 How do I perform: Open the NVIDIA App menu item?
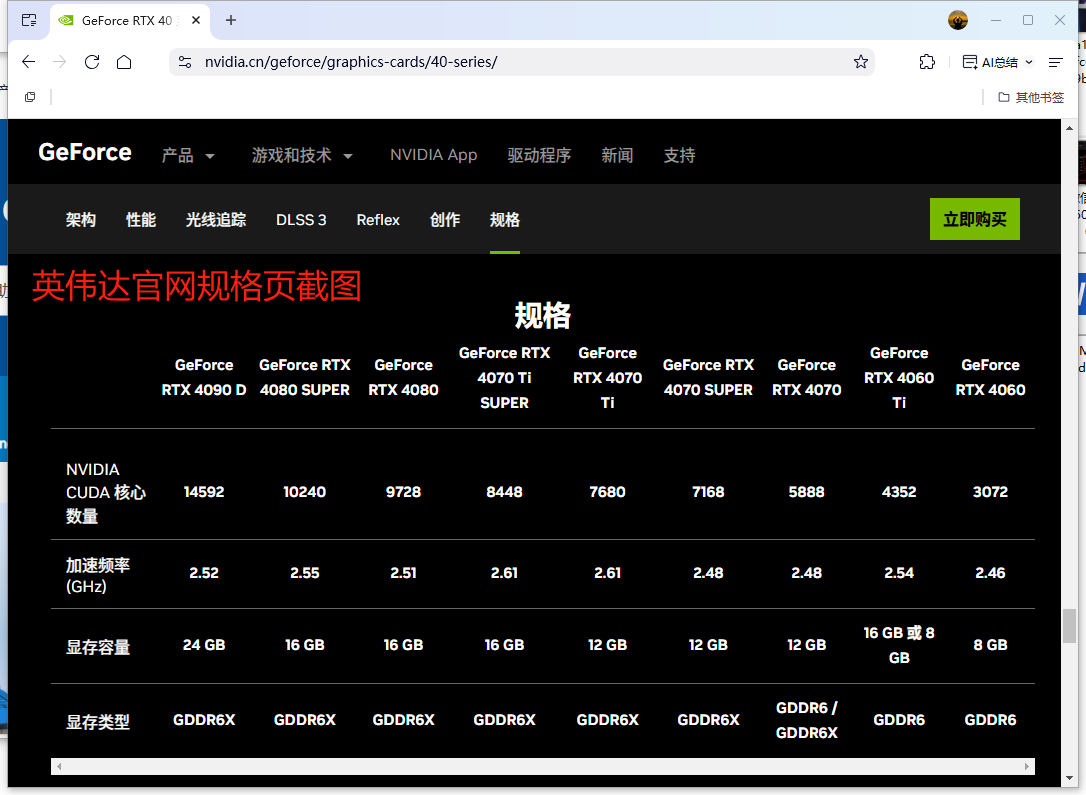434,155
